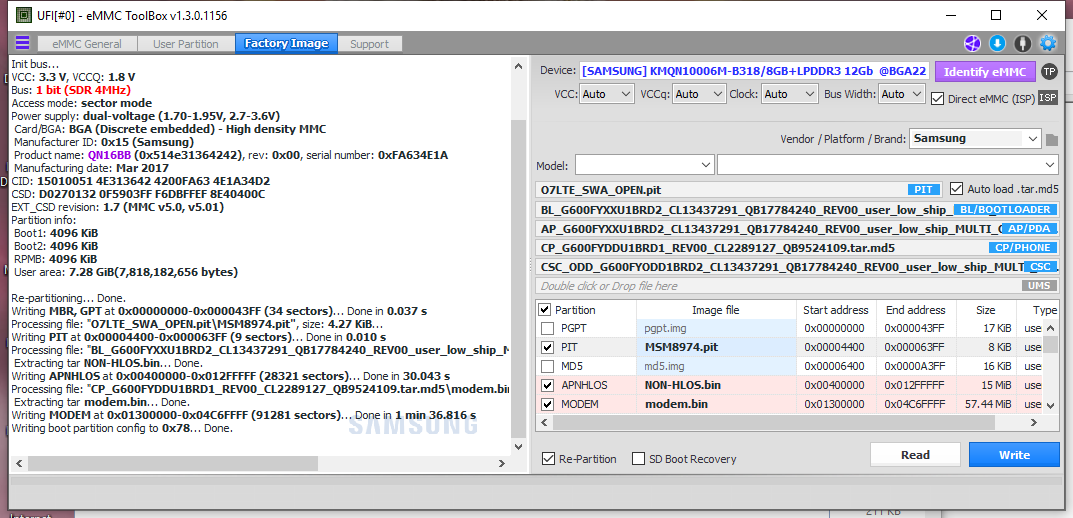The width and height of the screenshot is (1073, 518).
Task: Click the AP/PDA tag
Action: pyautogui.click(x=1029, y=229)
